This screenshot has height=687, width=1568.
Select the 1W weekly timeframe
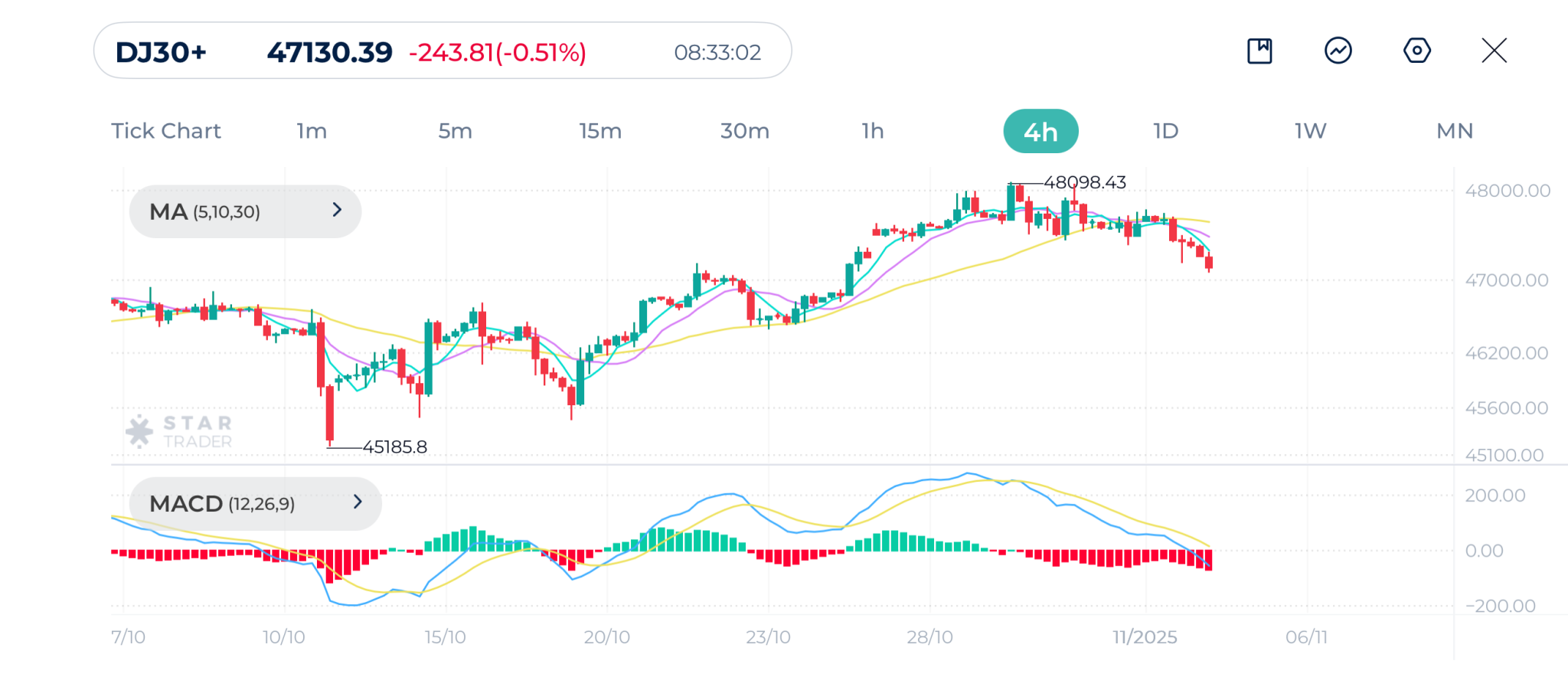click(x=1310, y=131)
